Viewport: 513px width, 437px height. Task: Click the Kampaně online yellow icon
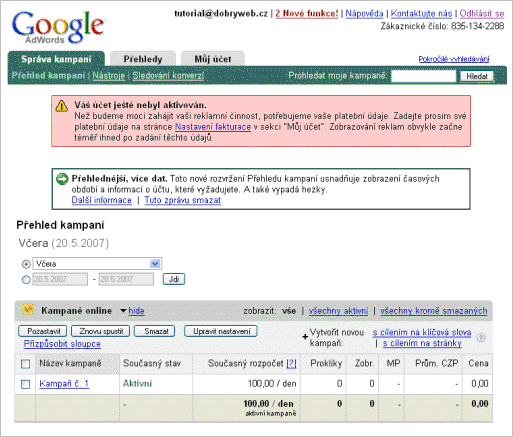click(x=28, y=310)
